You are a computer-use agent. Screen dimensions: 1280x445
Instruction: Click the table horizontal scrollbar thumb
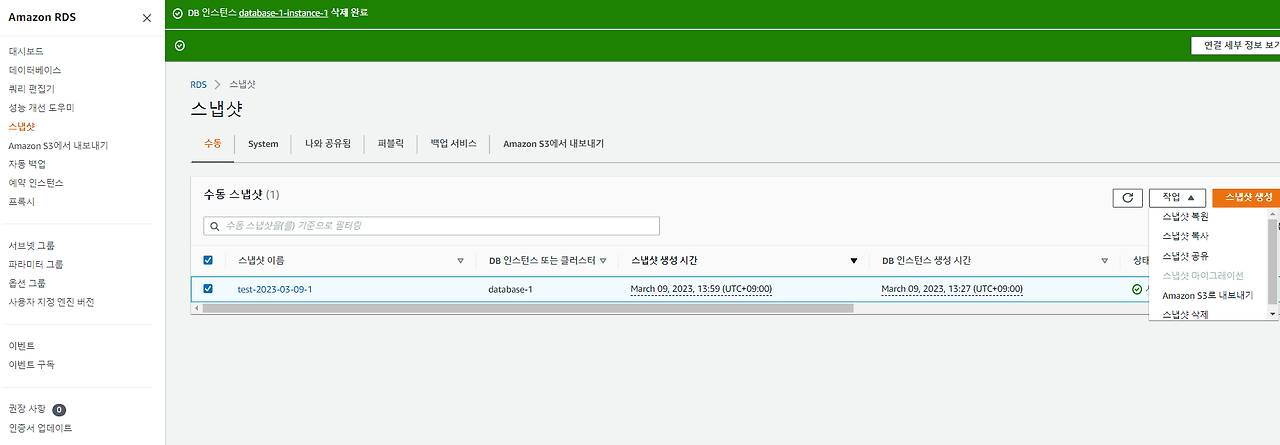click(x=527, y=308)
